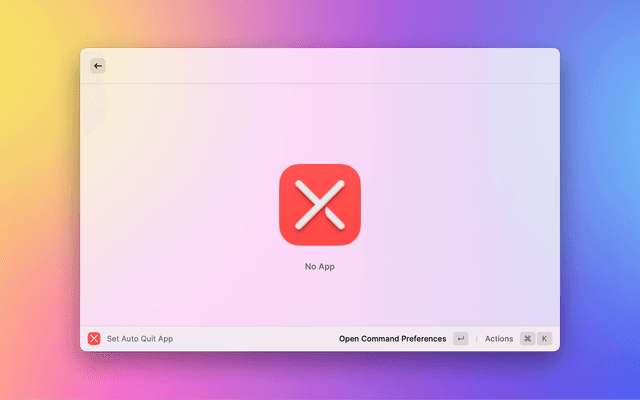Click the white cross inside the center icon
This screenshot has width=640, height=400.
320,204
